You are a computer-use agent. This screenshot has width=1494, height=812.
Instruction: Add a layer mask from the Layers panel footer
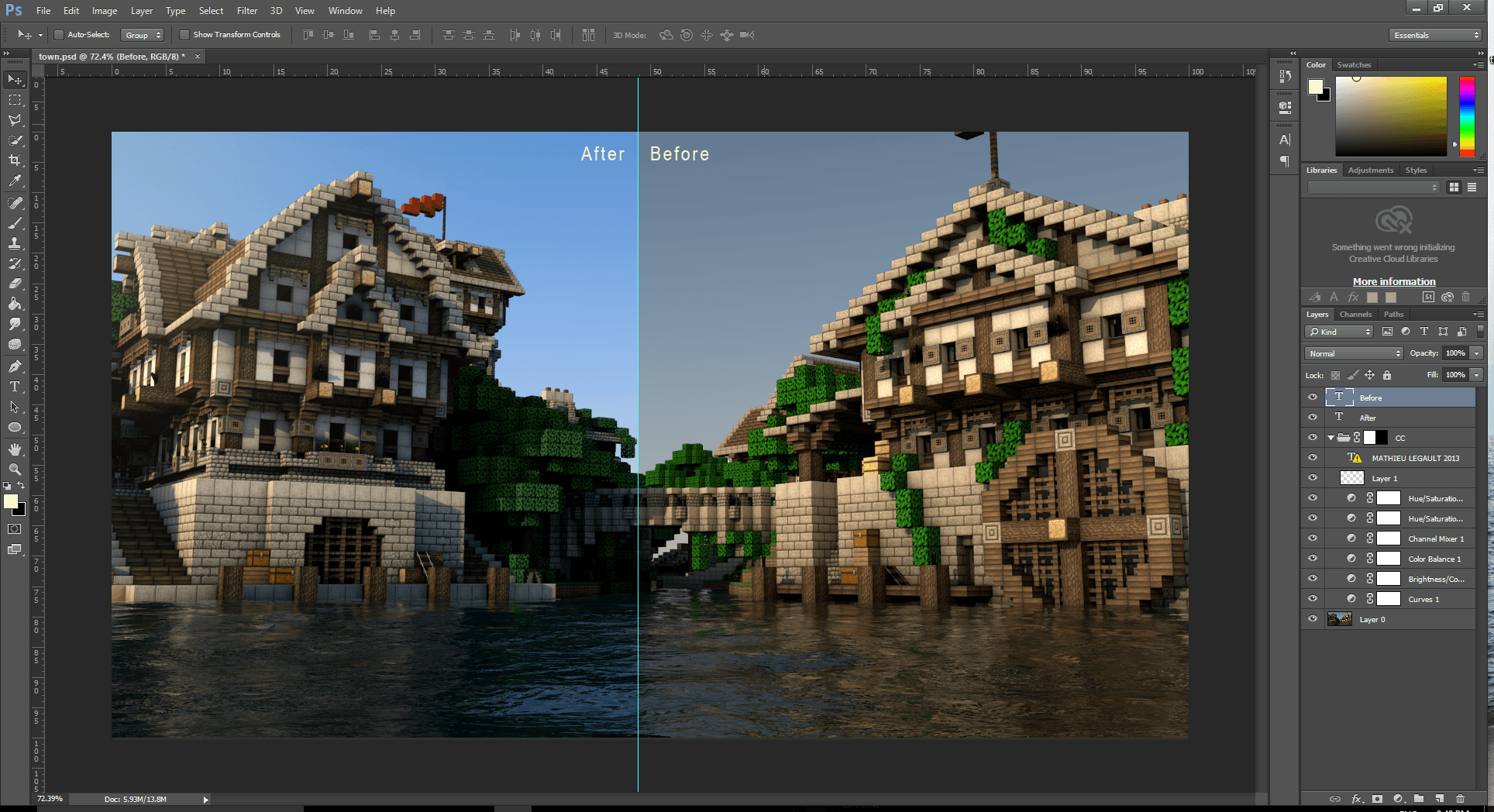tap(1377, 798)
